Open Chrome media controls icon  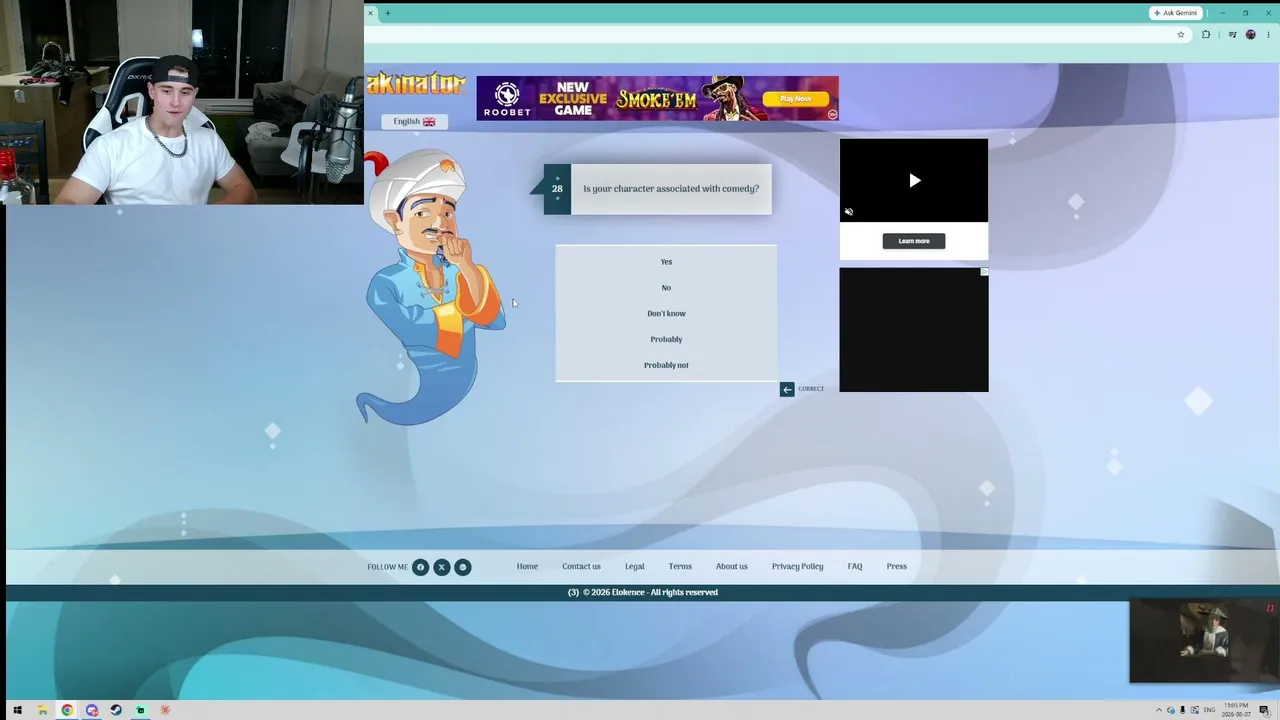(1232, 35)
